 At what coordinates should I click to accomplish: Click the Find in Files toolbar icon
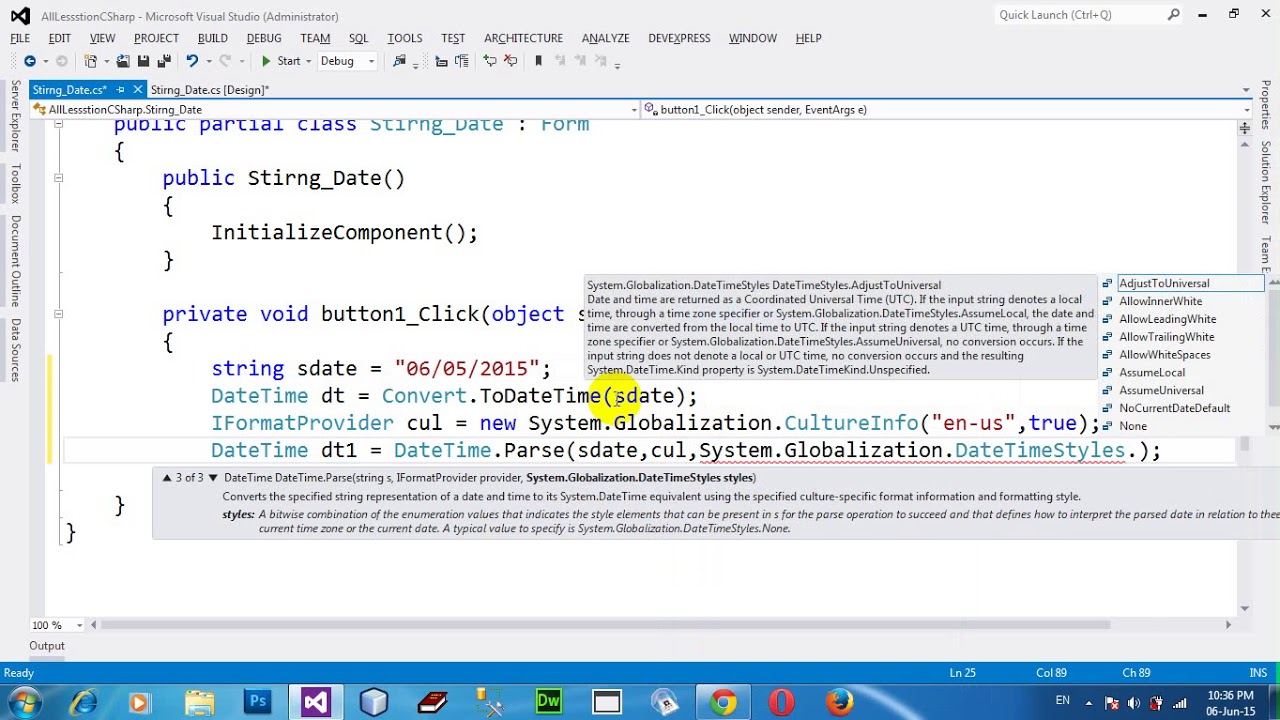[400, 61]
